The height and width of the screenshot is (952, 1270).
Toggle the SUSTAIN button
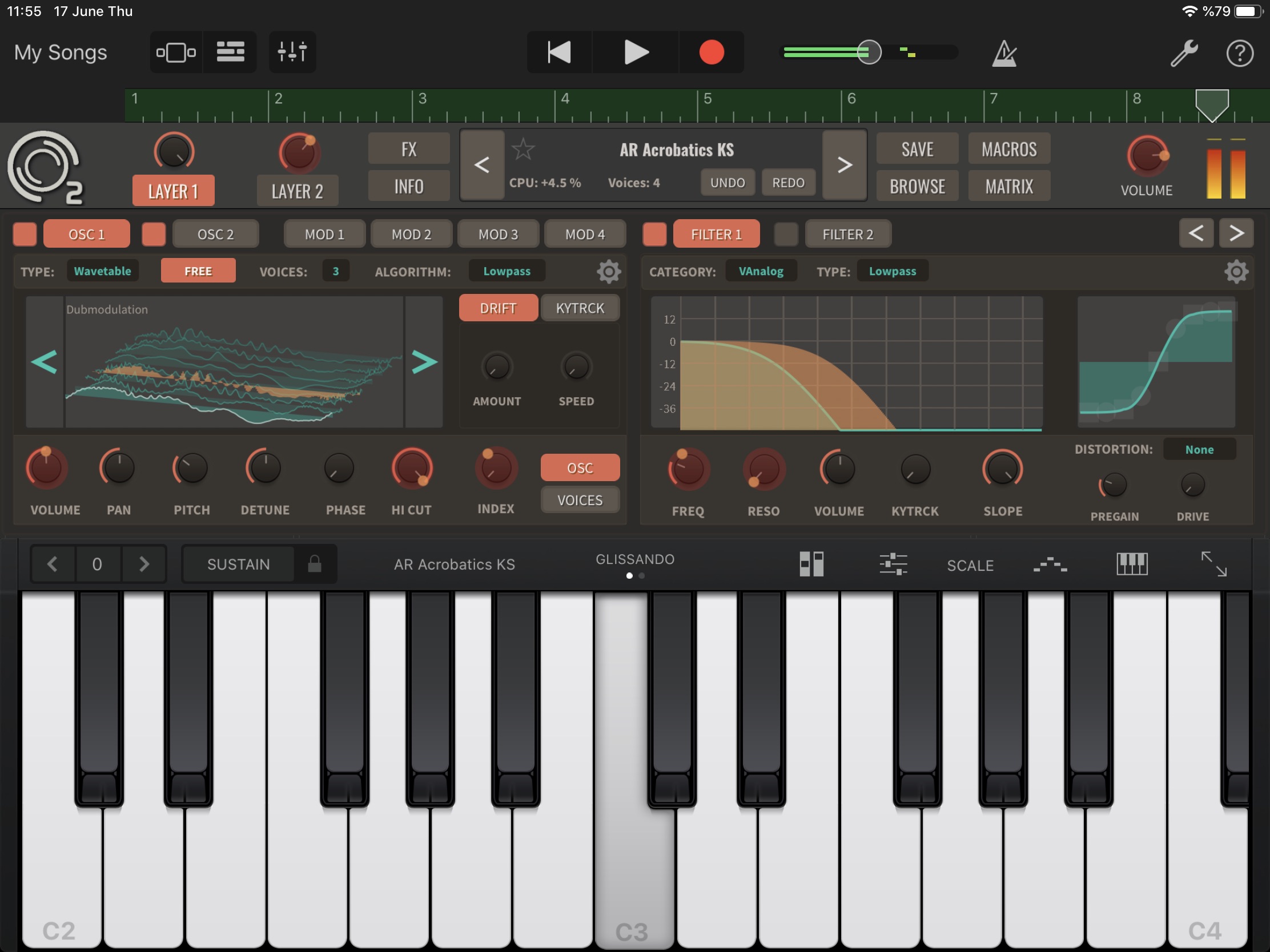coord(238,564)
